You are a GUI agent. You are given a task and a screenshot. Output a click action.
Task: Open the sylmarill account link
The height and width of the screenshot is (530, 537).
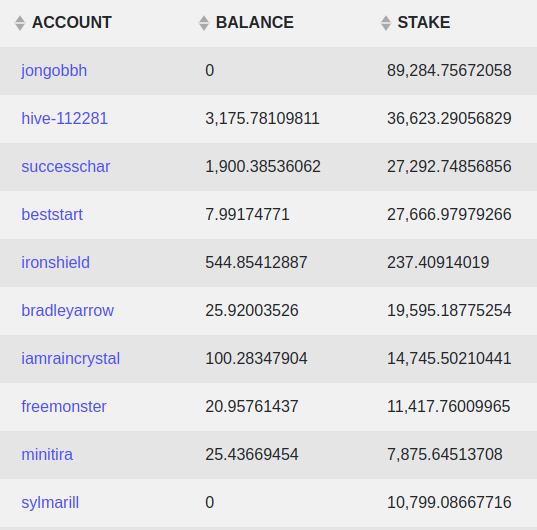pyautogui.click(x=50, y=503)
